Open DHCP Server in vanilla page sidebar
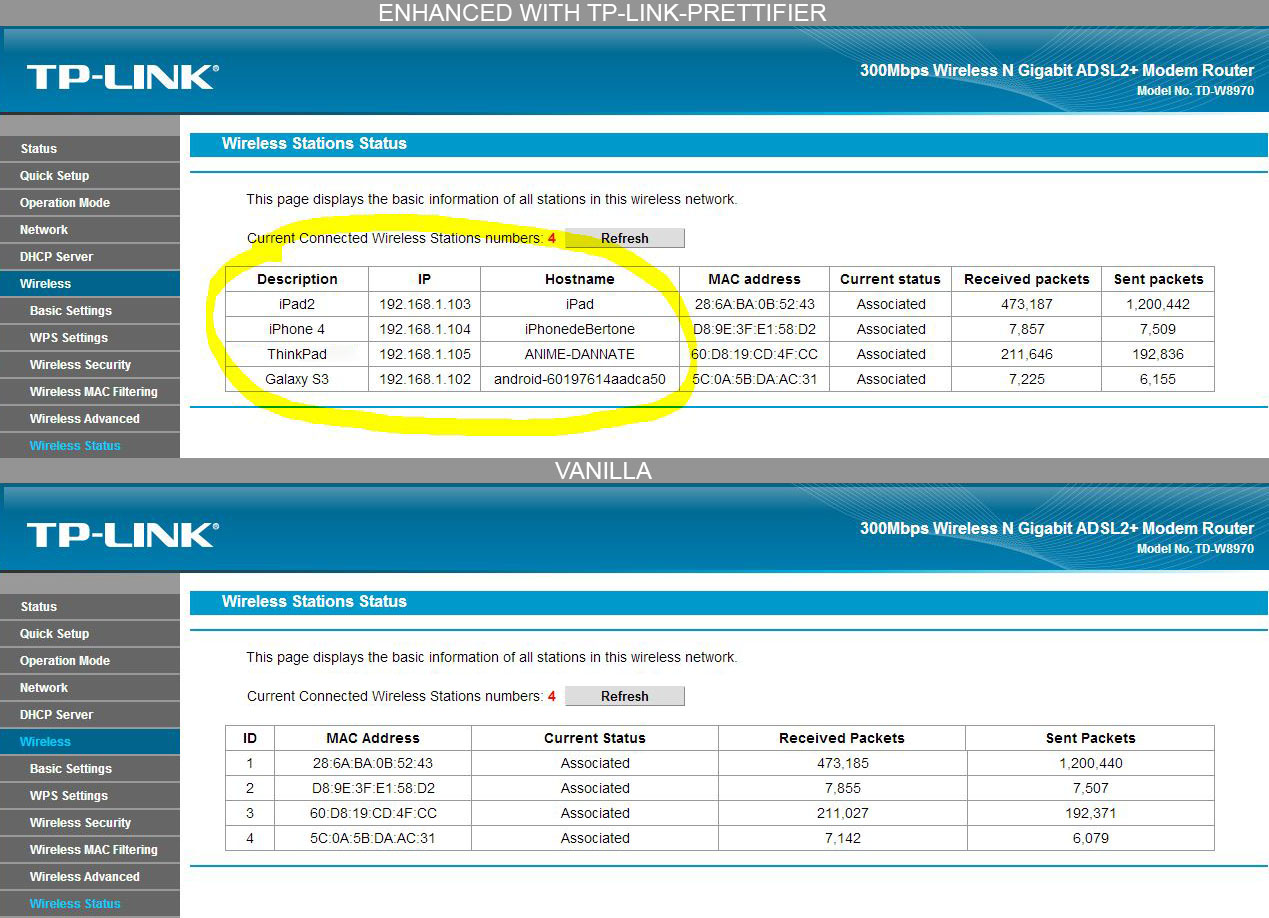The height and width of the screenshot is (918, 1269). tap(90, 715)
